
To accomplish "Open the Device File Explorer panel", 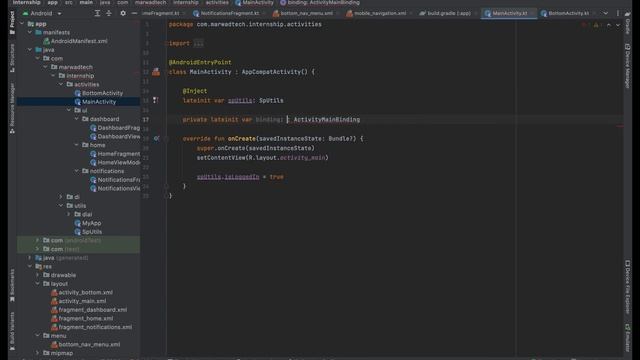I will coord(627,287).
